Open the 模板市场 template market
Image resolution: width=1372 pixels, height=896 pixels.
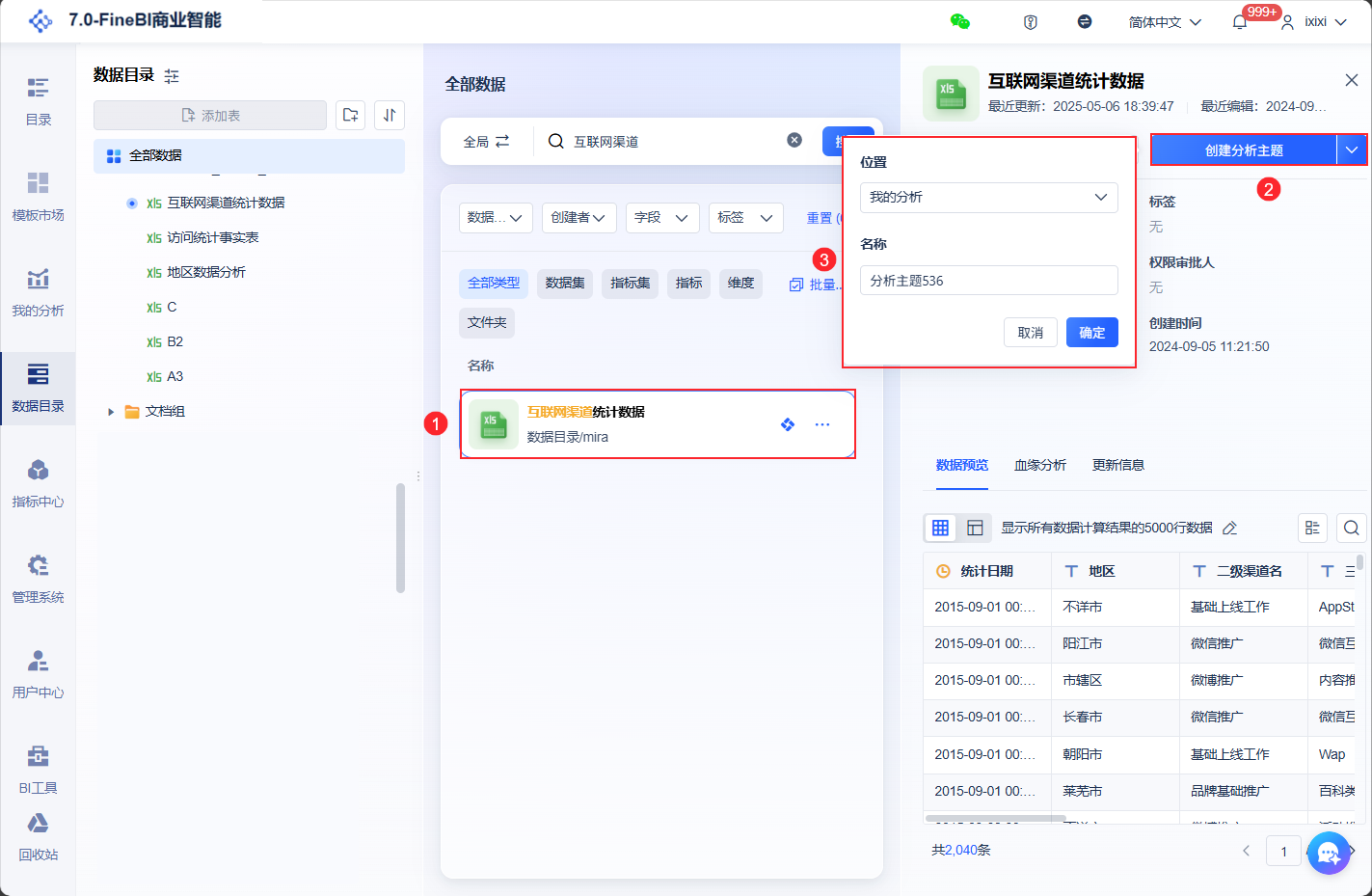[38, 197]
